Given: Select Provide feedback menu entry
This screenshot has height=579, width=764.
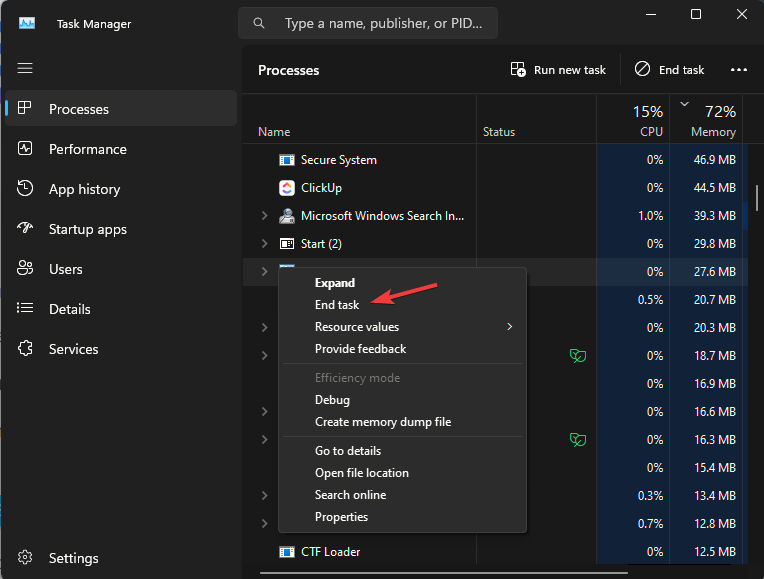Looking at the screenshot, I should [x=402, y=348].
